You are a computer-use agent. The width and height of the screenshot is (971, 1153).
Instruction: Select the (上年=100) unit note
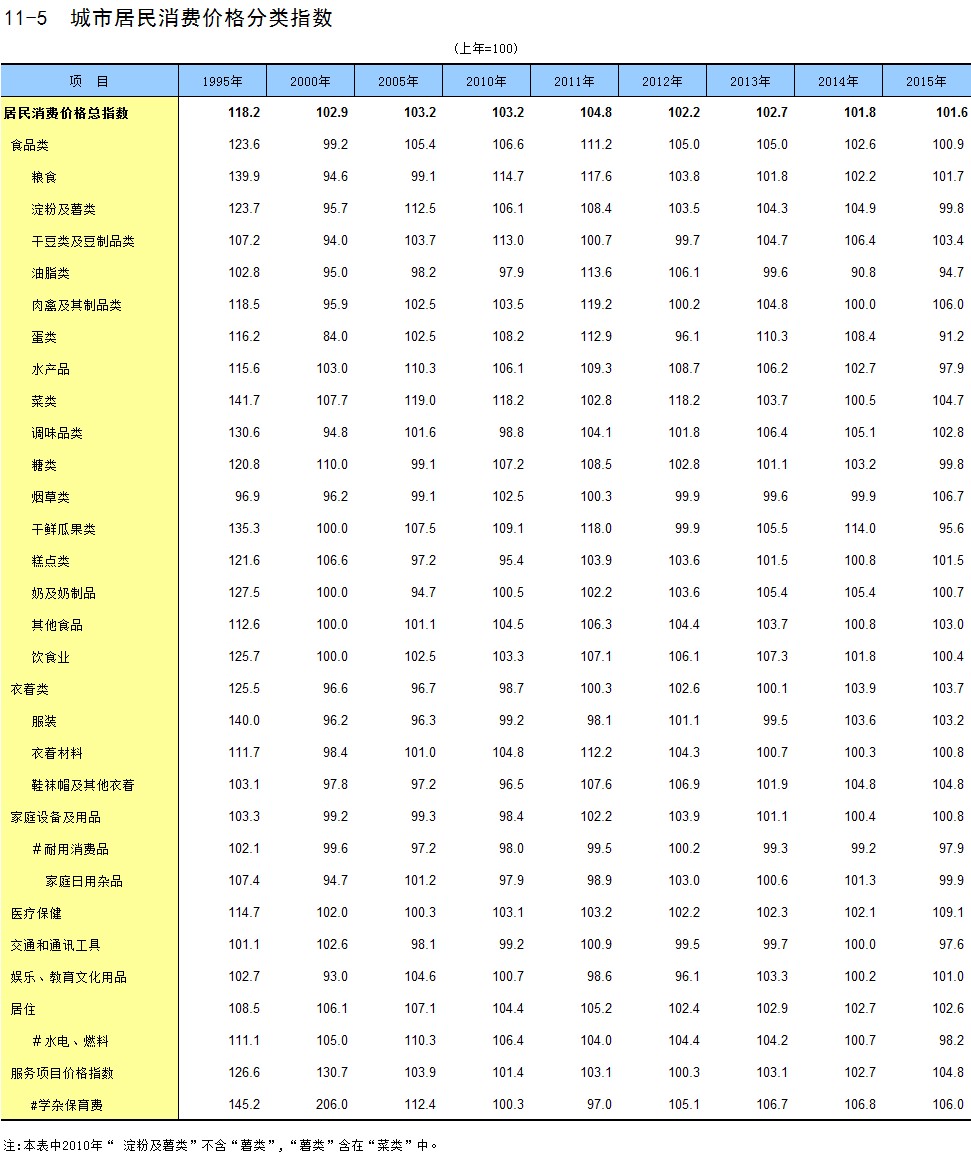pyautogui.click(x=486, y=48)
